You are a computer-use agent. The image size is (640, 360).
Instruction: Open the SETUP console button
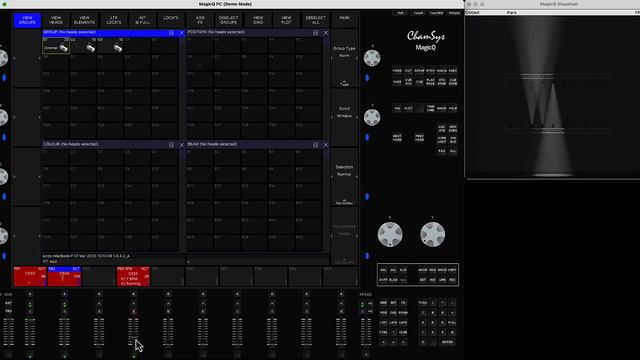420,71
